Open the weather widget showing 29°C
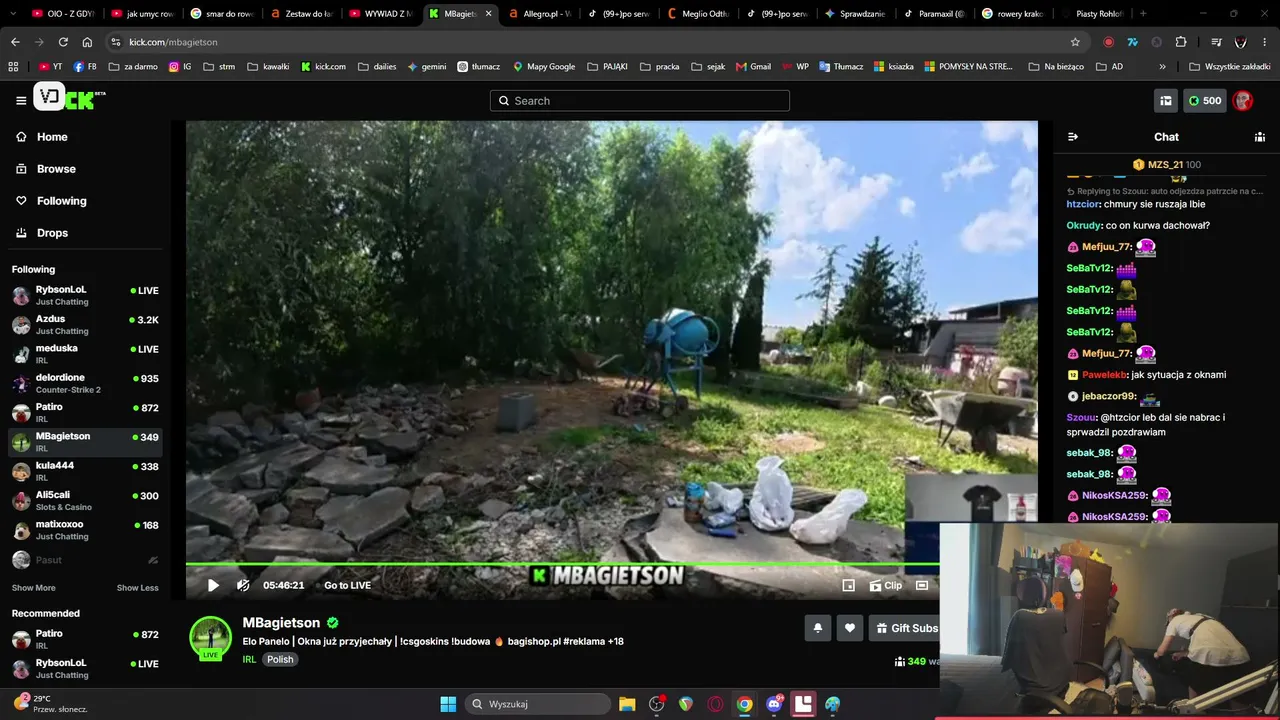This screenshot has height=720, width=1280. [x=50, y=704]
